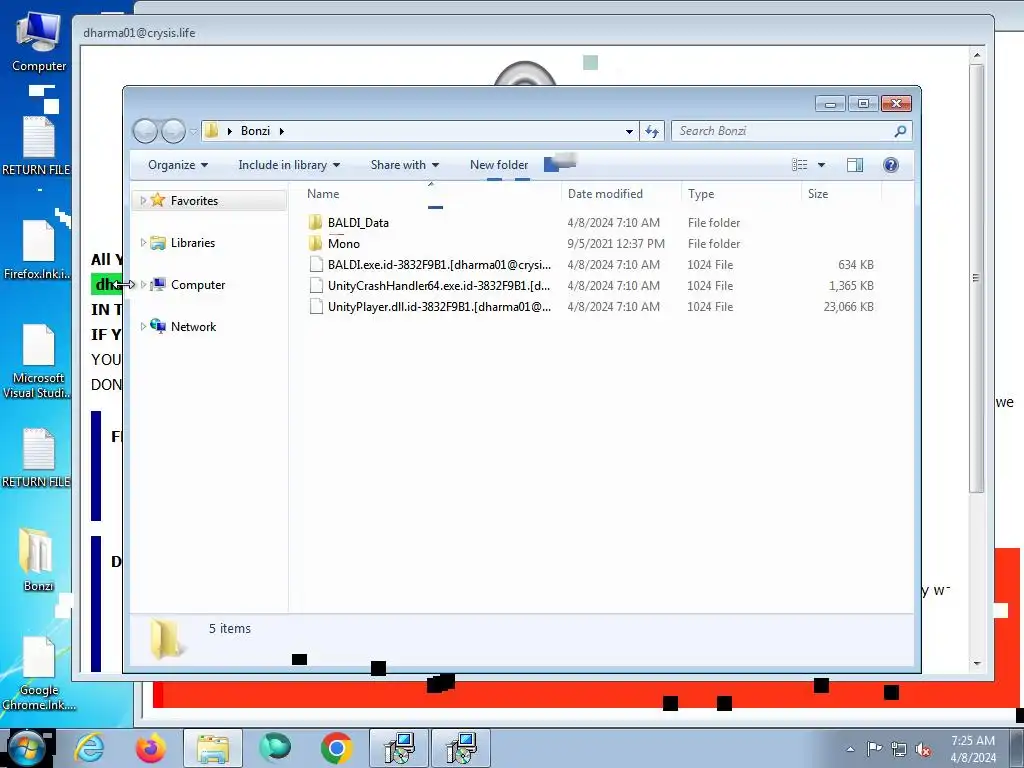Viewport: 1024px width, 768px height.
Task: Click the Libraries icon in navigation pane
Action: pyautogui.click(x=157, y=243)
